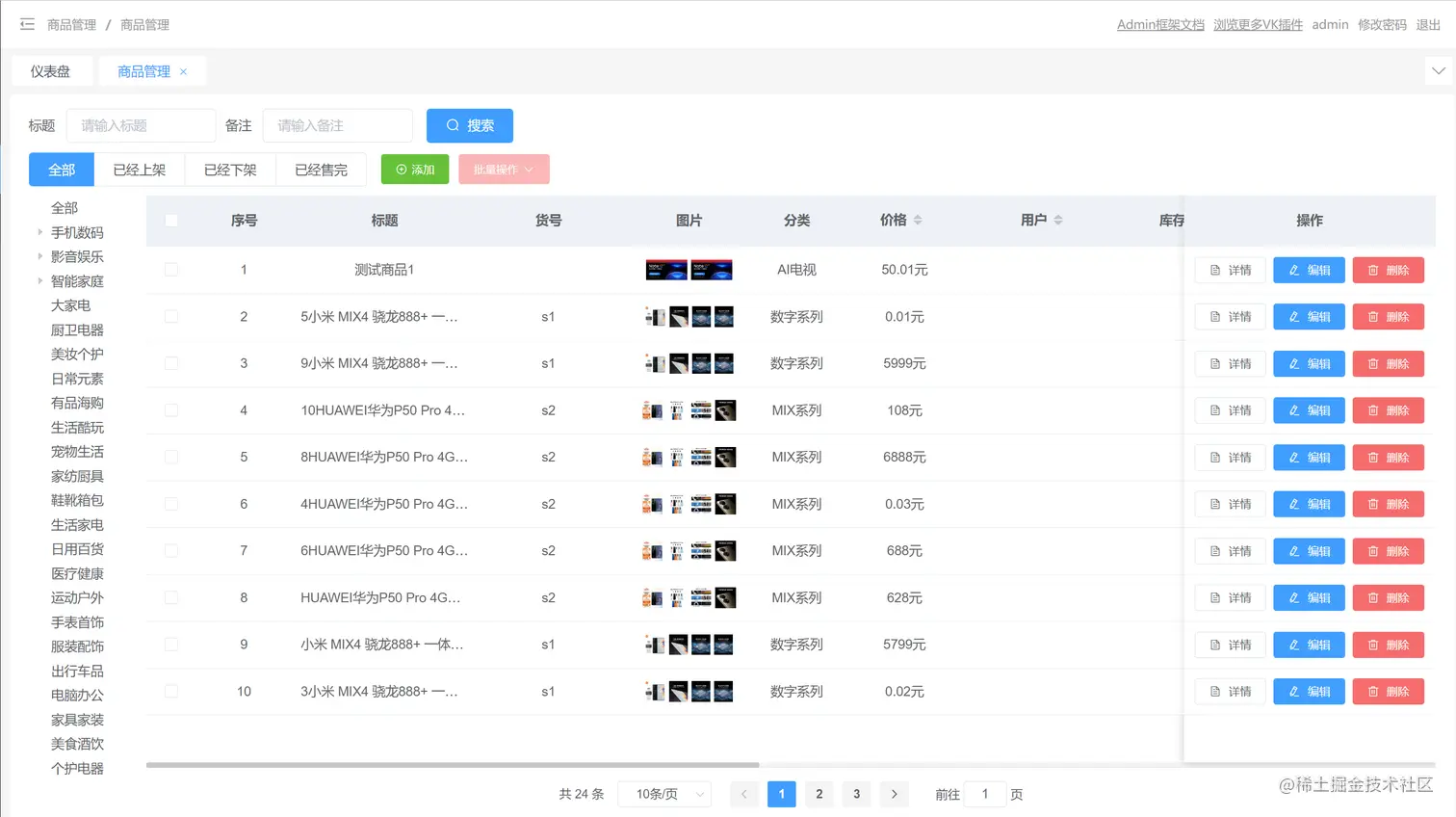
Task: Tick the select-all checkbox in table header
Action: pyautogui.click(x=171, y=220)
